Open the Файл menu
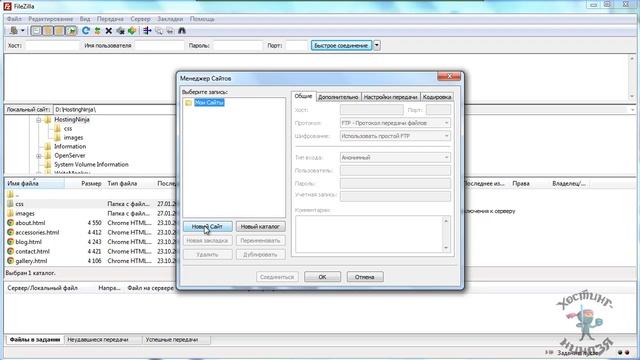This screenshot has height=360, width=640. [14, 19]
